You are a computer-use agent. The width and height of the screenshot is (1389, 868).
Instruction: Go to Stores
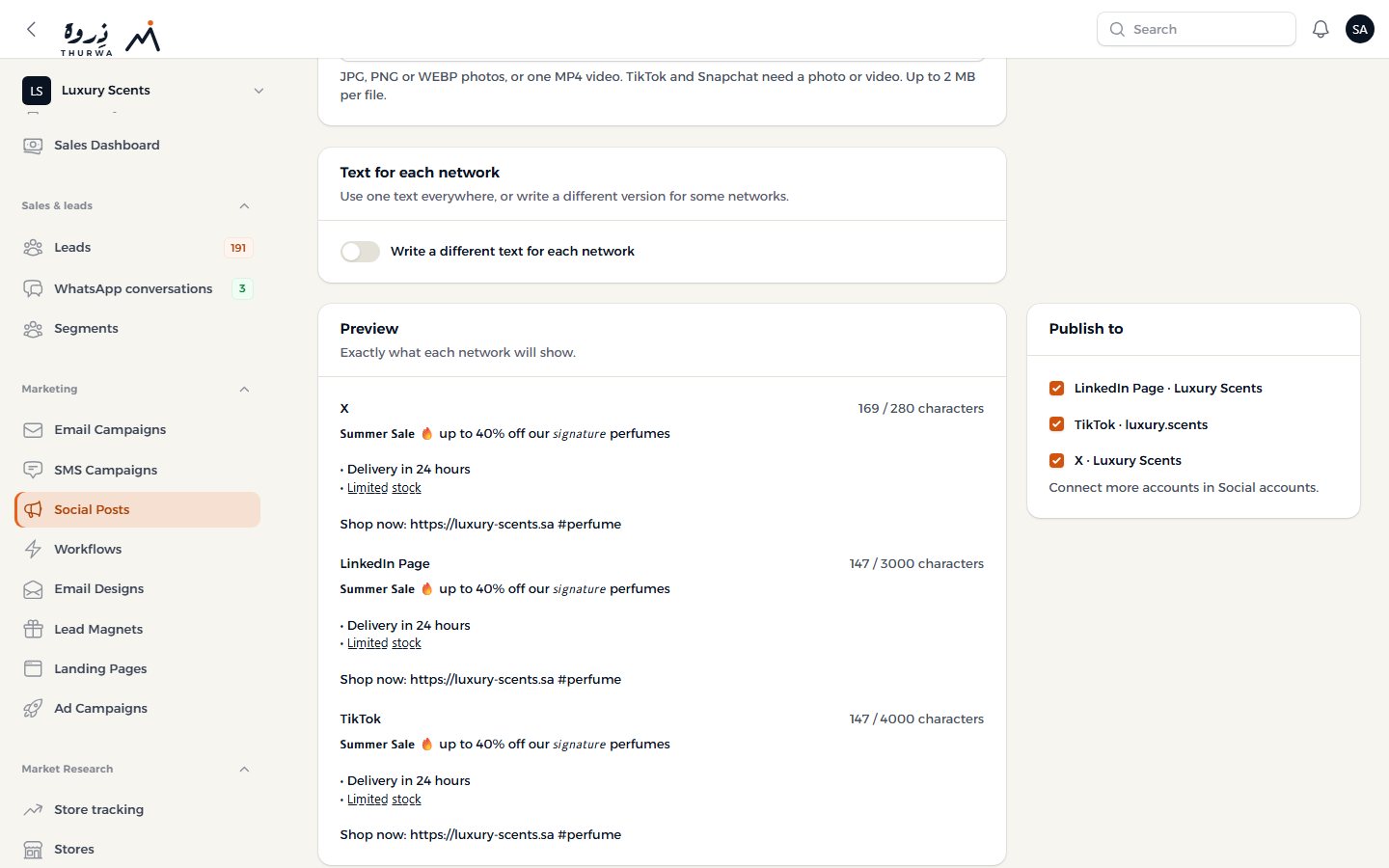(138, 850)
